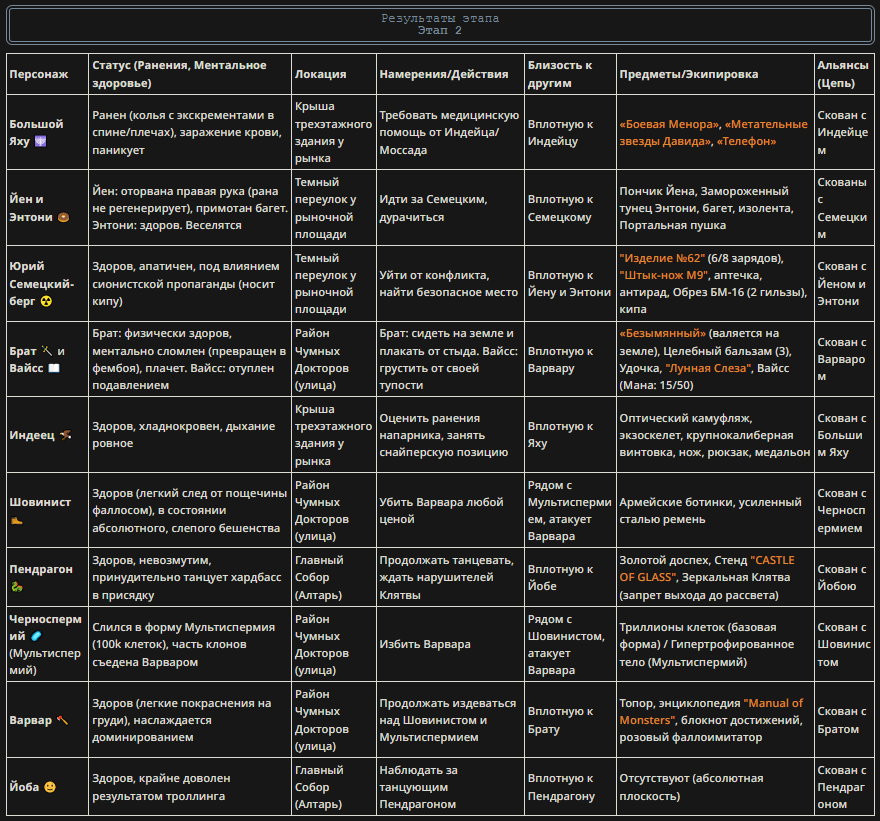The width and height of the screenshot is (880, 821).
Task: Click the Статус (Ранения, Ментальное здоровье) header
Action: [x=190, y=74]
